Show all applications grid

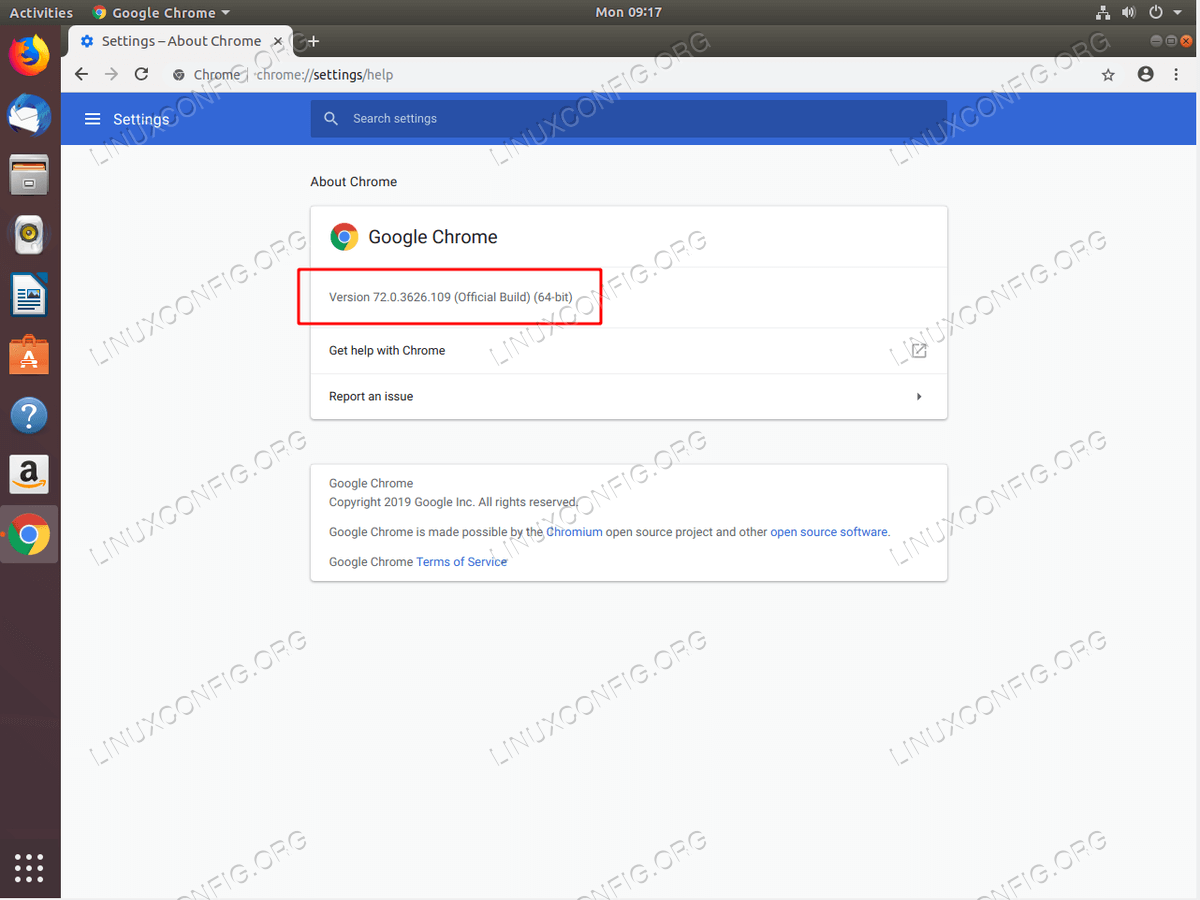[x=29, y=868]
